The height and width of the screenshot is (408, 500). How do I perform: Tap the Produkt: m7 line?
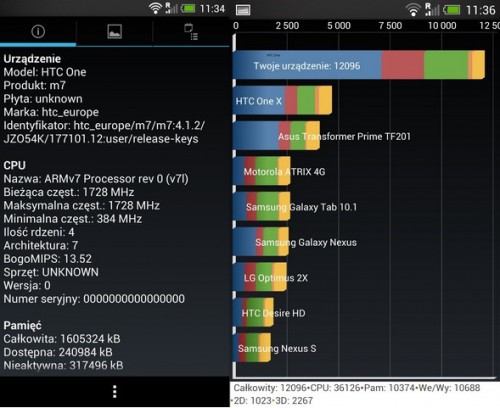[x=34, y=85]
